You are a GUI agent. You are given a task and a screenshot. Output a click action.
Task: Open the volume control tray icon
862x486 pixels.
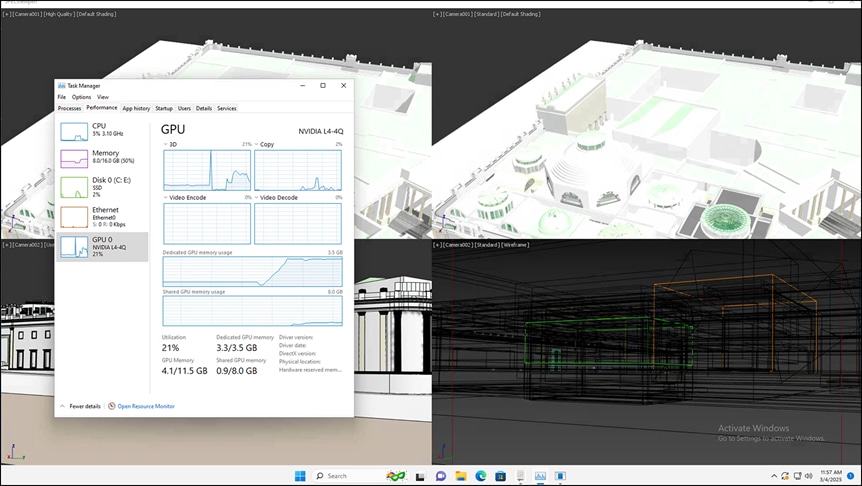(809, 476)
